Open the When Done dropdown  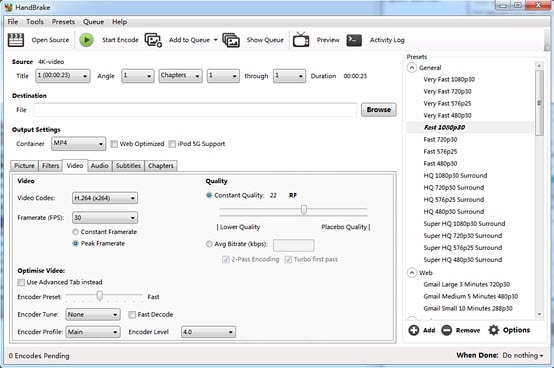(x=523, y=355)
